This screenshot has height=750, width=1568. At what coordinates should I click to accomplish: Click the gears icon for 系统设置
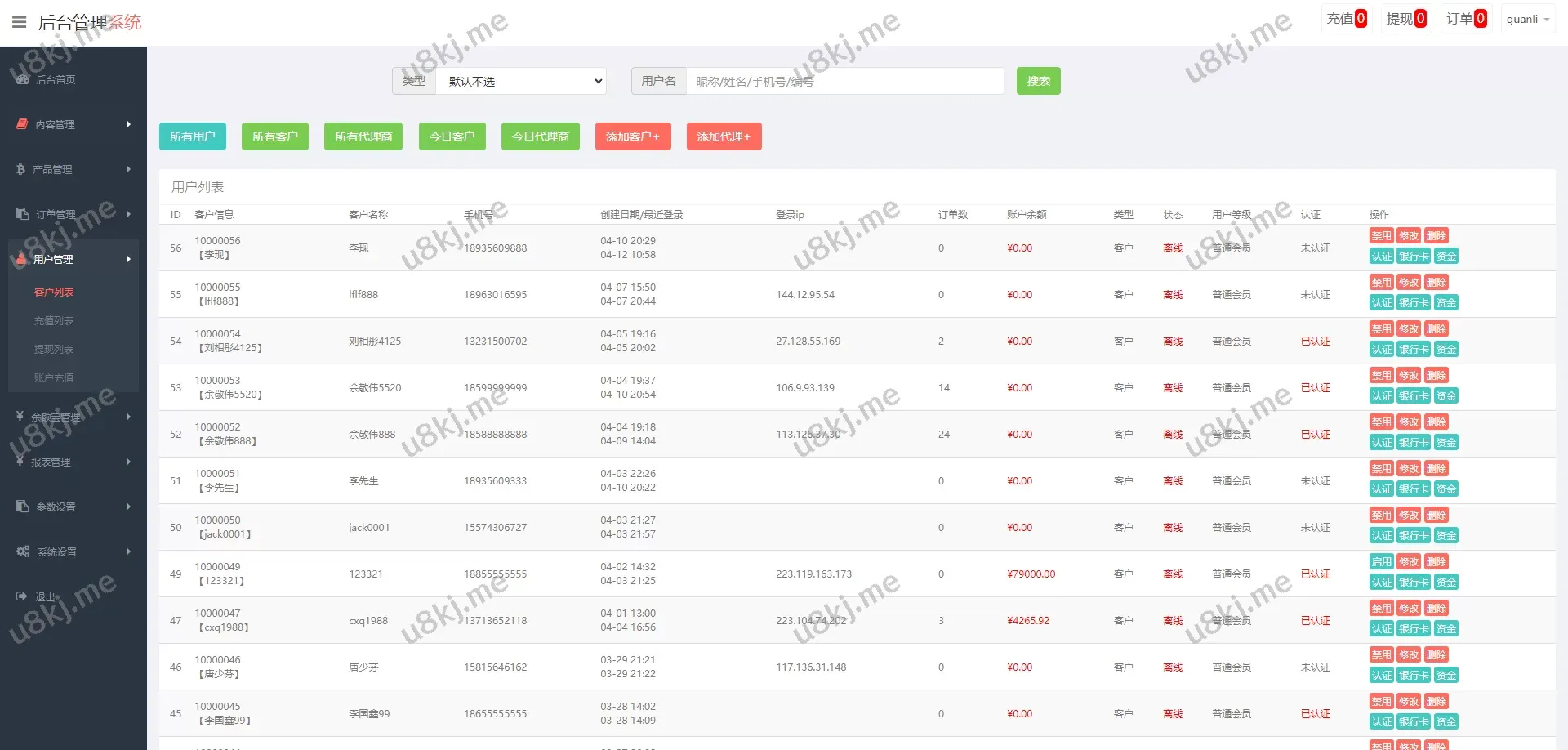(23, 551)
